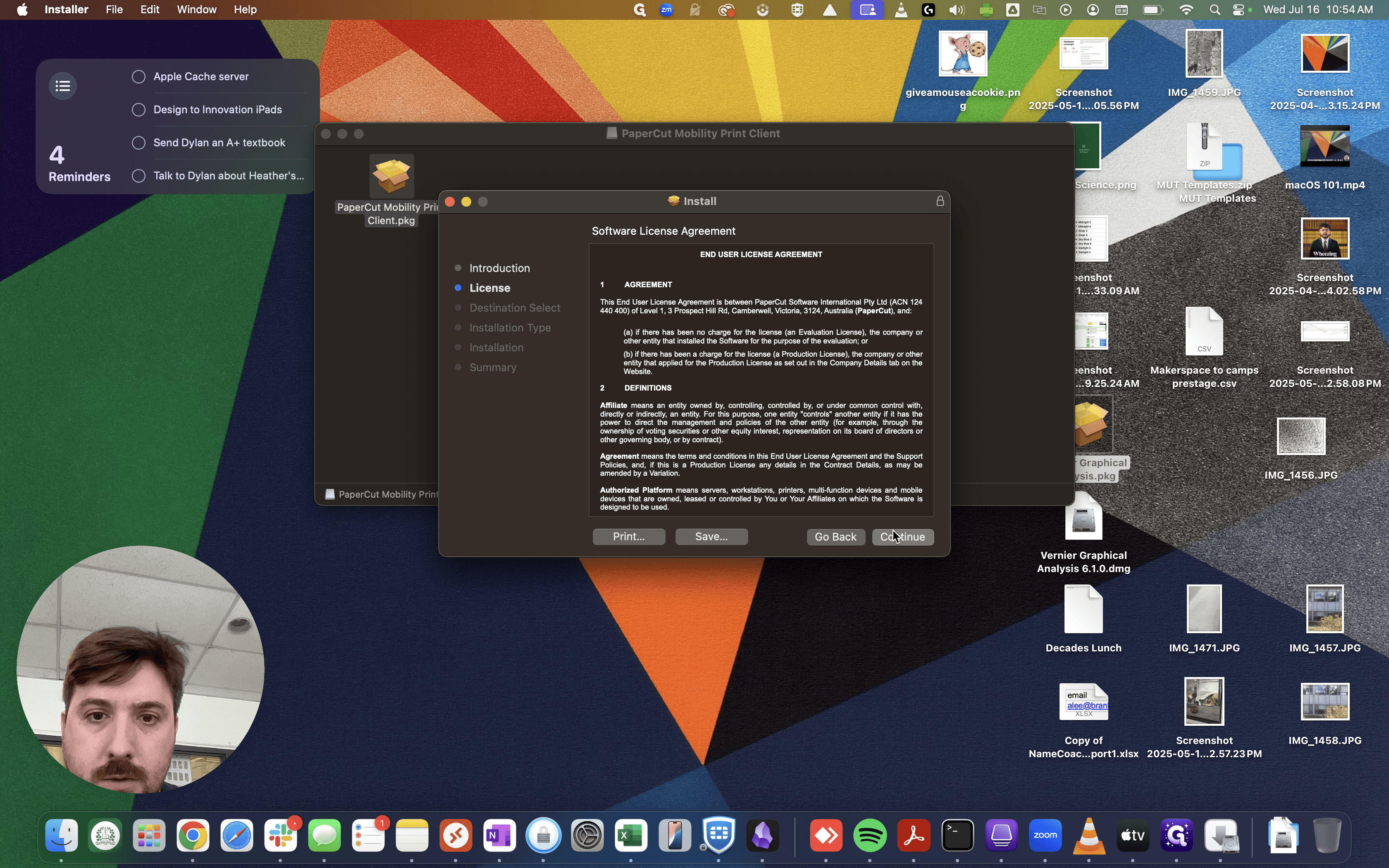Viewport: 1389px width, 868px height.
Task: Launch Google Chrome from the Dock
Action: [193, 835]
